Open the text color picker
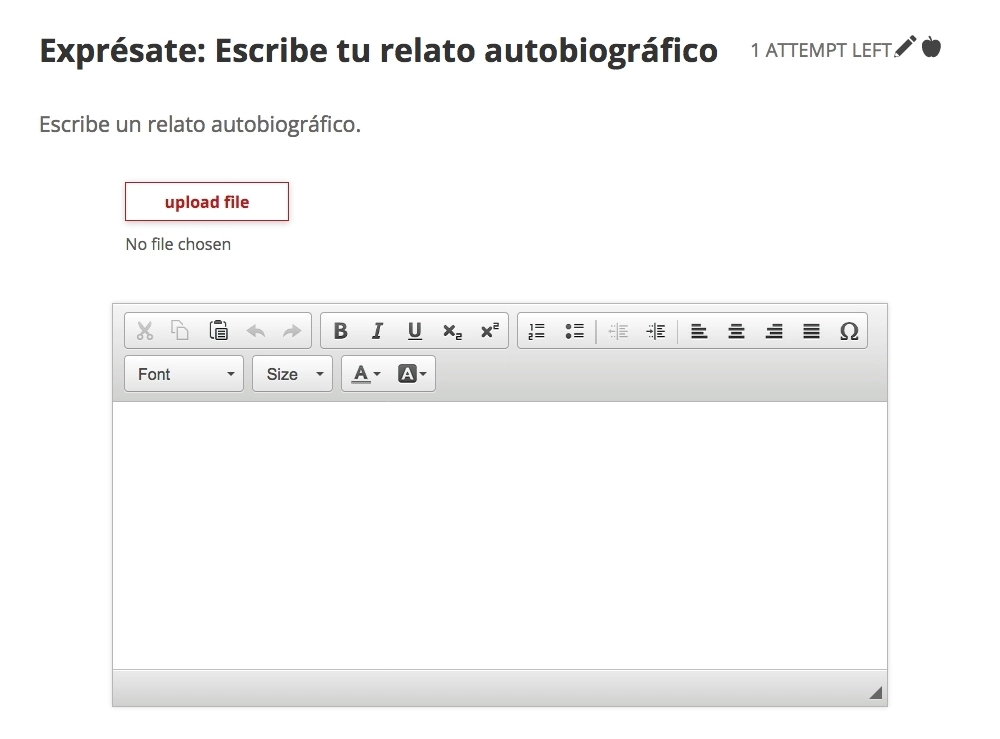This screenshot has width=1000, height=739. [x=366, y=374]
